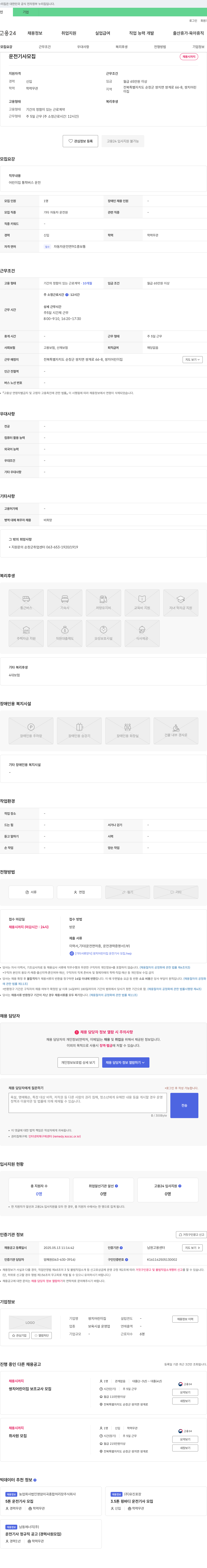Click the 채용시까지 status badge
Viewport: 207px width, 1568px height.
(x=189, y=57)
